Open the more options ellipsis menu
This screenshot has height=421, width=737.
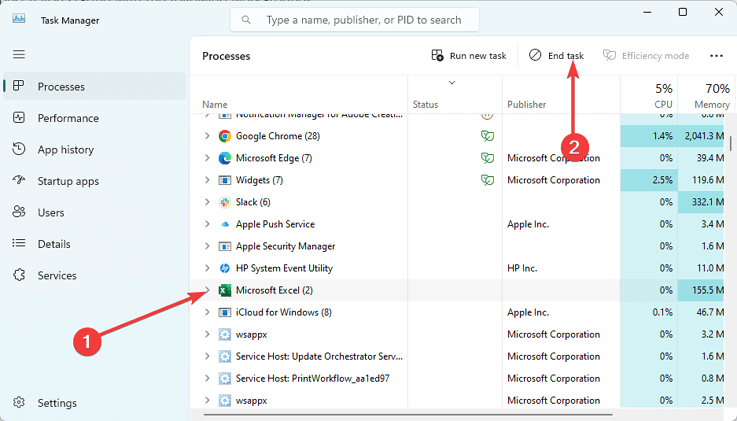(x=715, y=56)
